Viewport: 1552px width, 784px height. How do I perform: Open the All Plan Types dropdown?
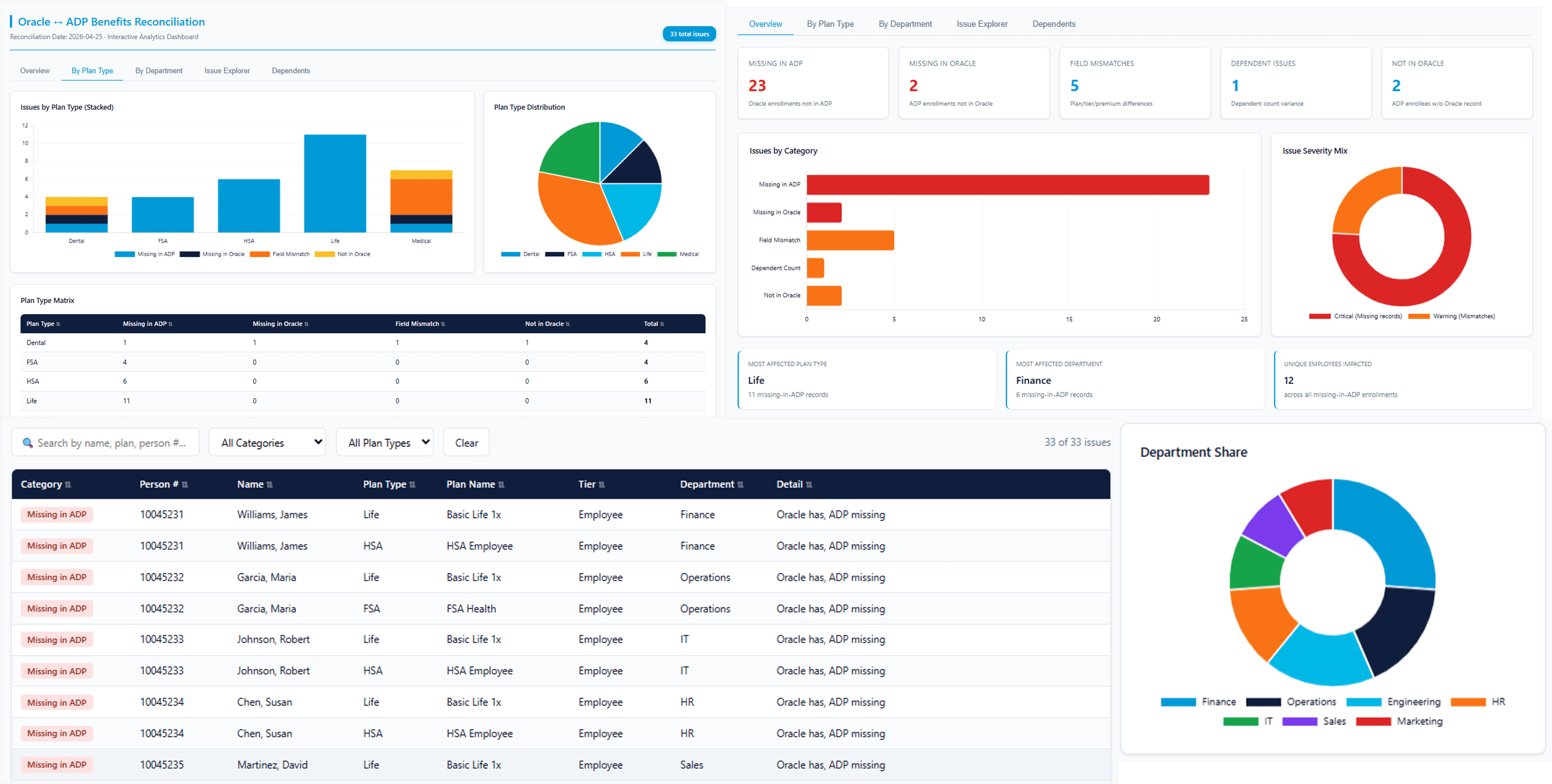(384, 443)
